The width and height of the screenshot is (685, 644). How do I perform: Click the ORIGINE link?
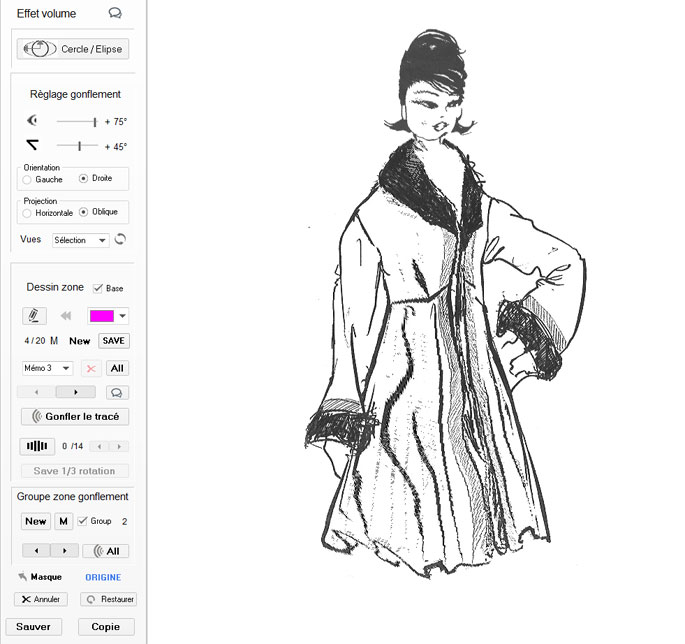click(103, 577)
